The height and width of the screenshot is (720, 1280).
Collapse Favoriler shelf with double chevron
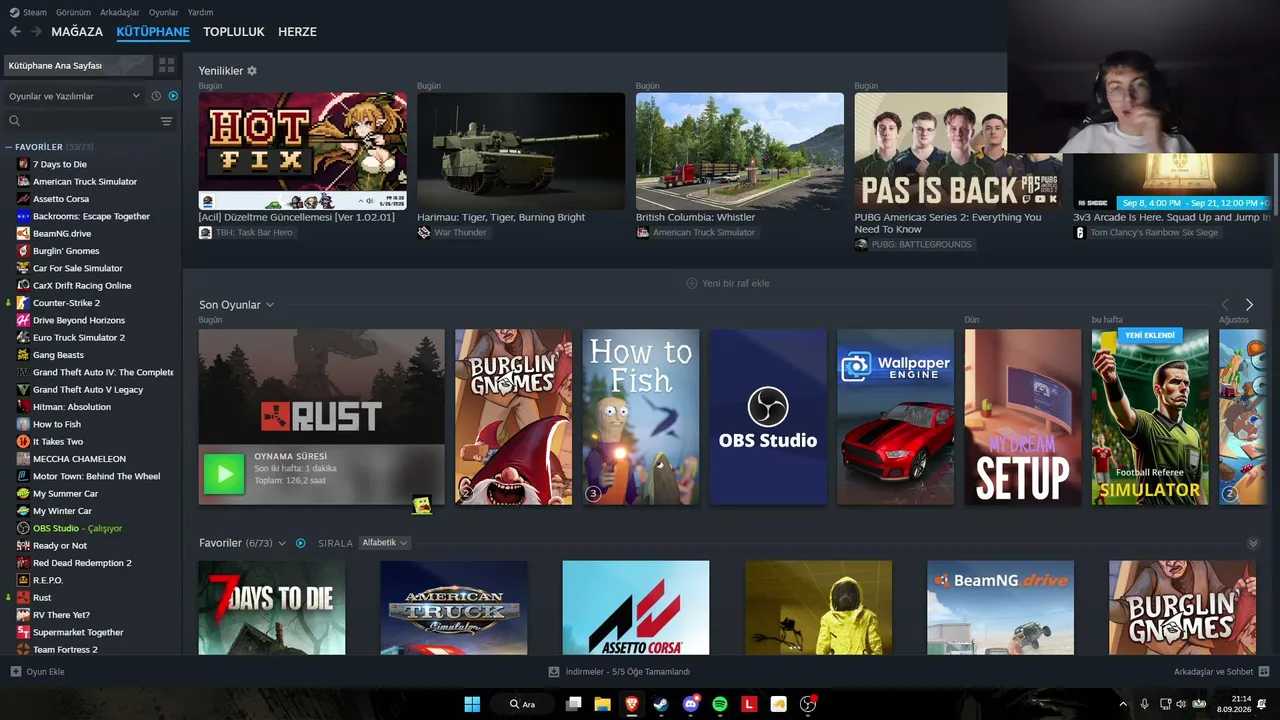click(x=1253, y=543)
